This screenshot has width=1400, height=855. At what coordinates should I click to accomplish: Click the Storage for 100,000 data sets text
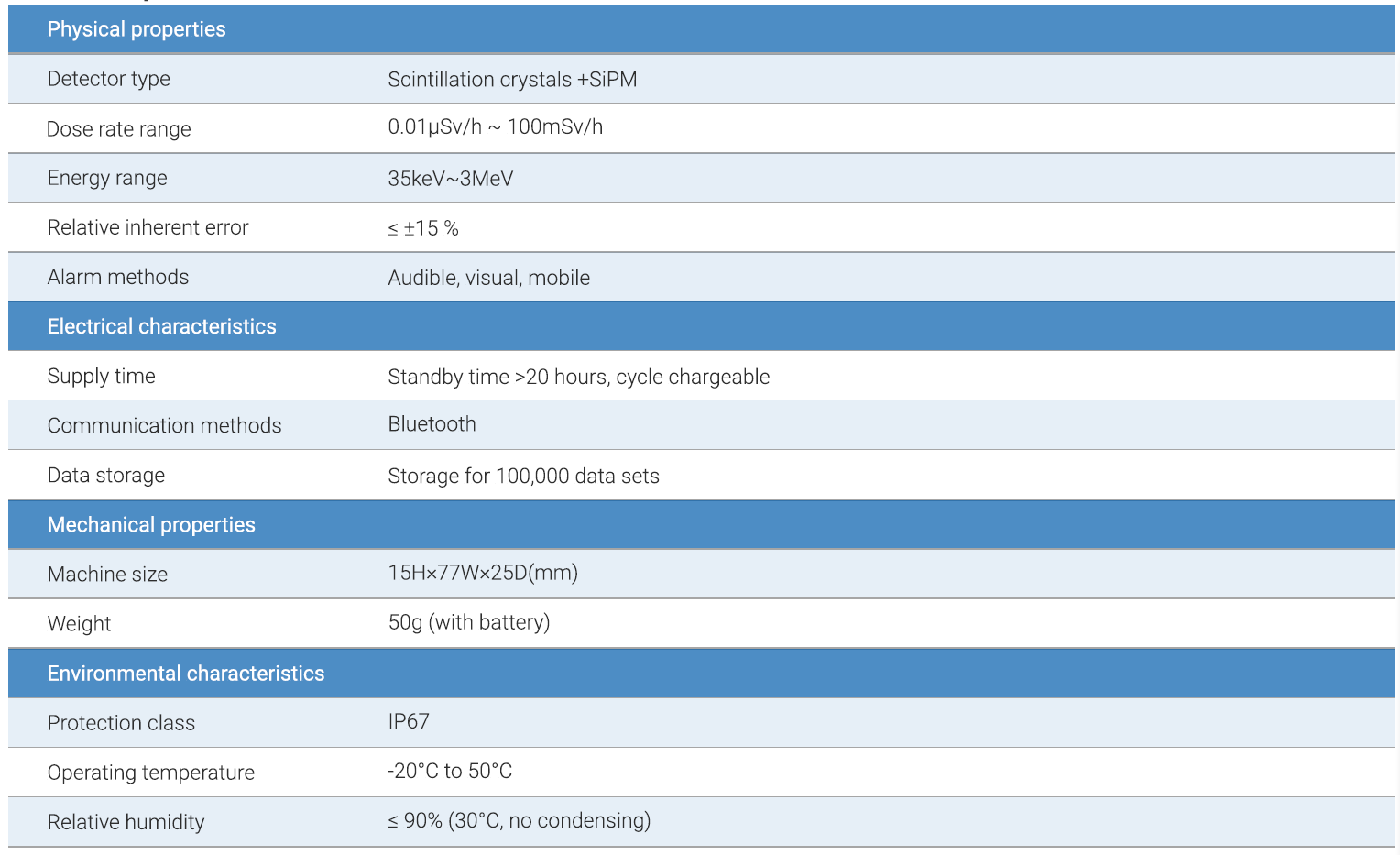pos(523,476)
